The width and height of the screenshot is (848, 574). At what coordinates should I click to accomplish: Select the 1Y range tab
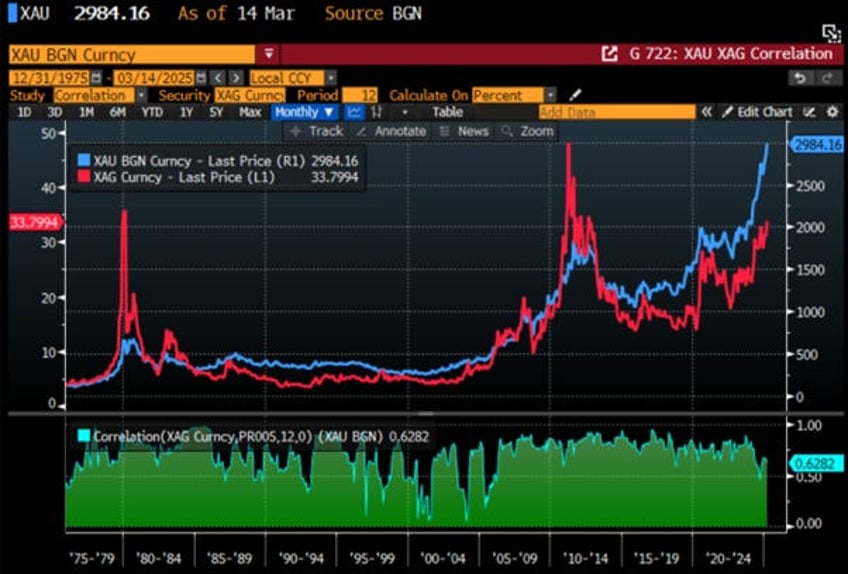(x=186, y=112)
